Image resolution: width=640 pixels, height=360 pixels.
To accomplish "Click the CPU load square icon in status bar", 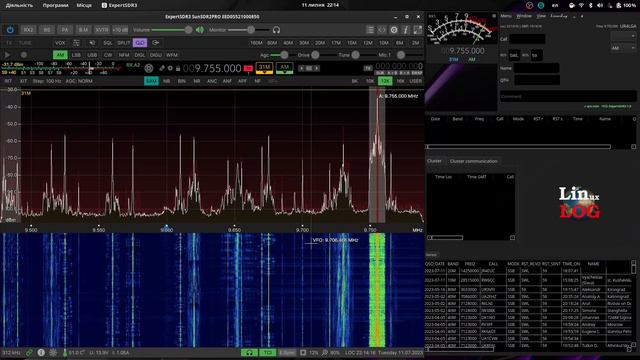I will tap(303, 352).
